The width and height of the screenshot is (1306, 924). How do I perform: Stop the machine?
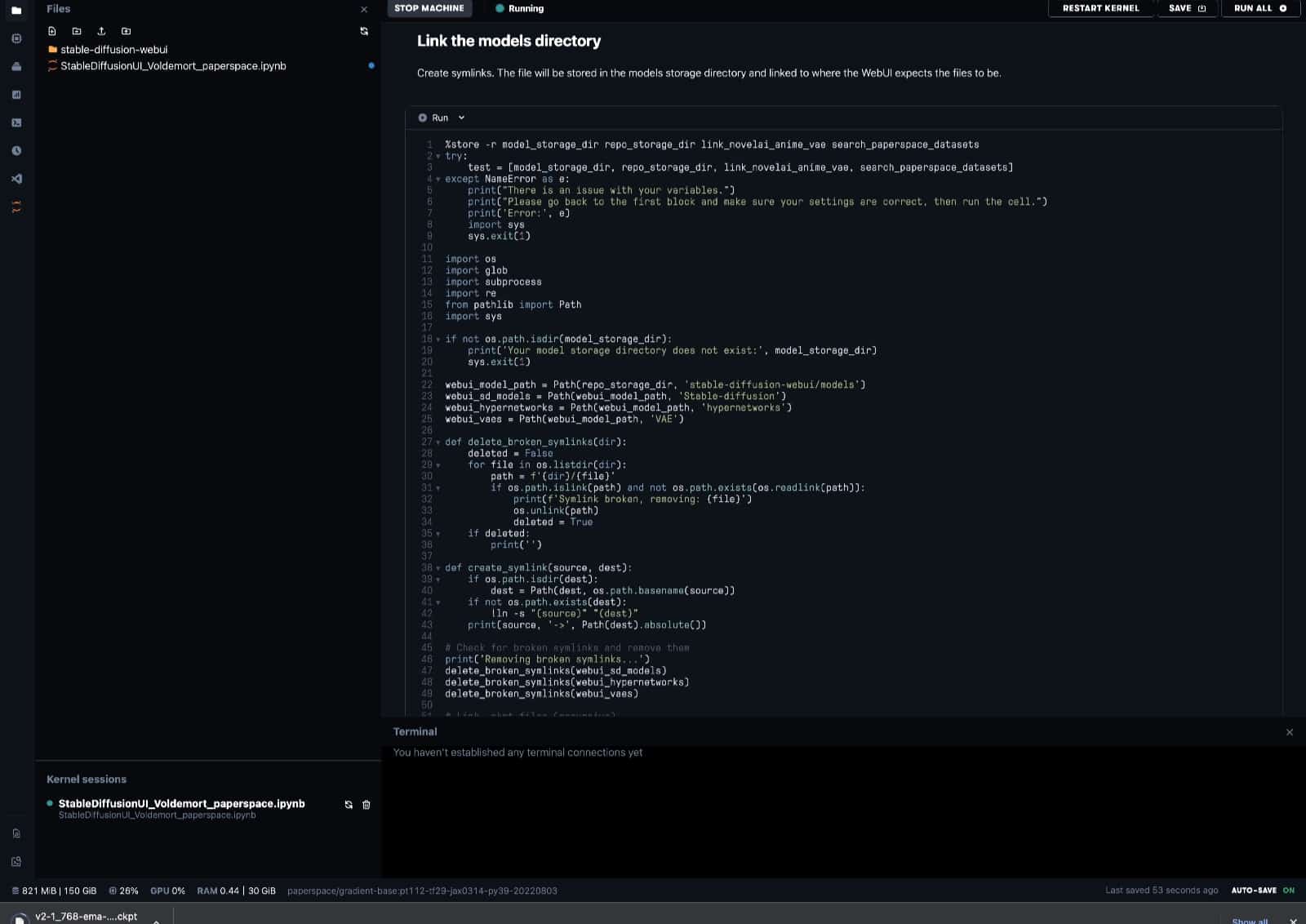(x=429, y=8)
